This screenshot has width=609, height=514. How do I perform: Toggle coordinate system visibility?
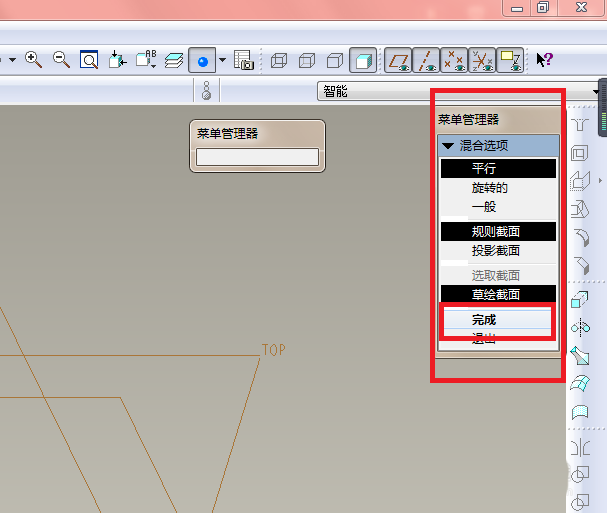(482, 61)
